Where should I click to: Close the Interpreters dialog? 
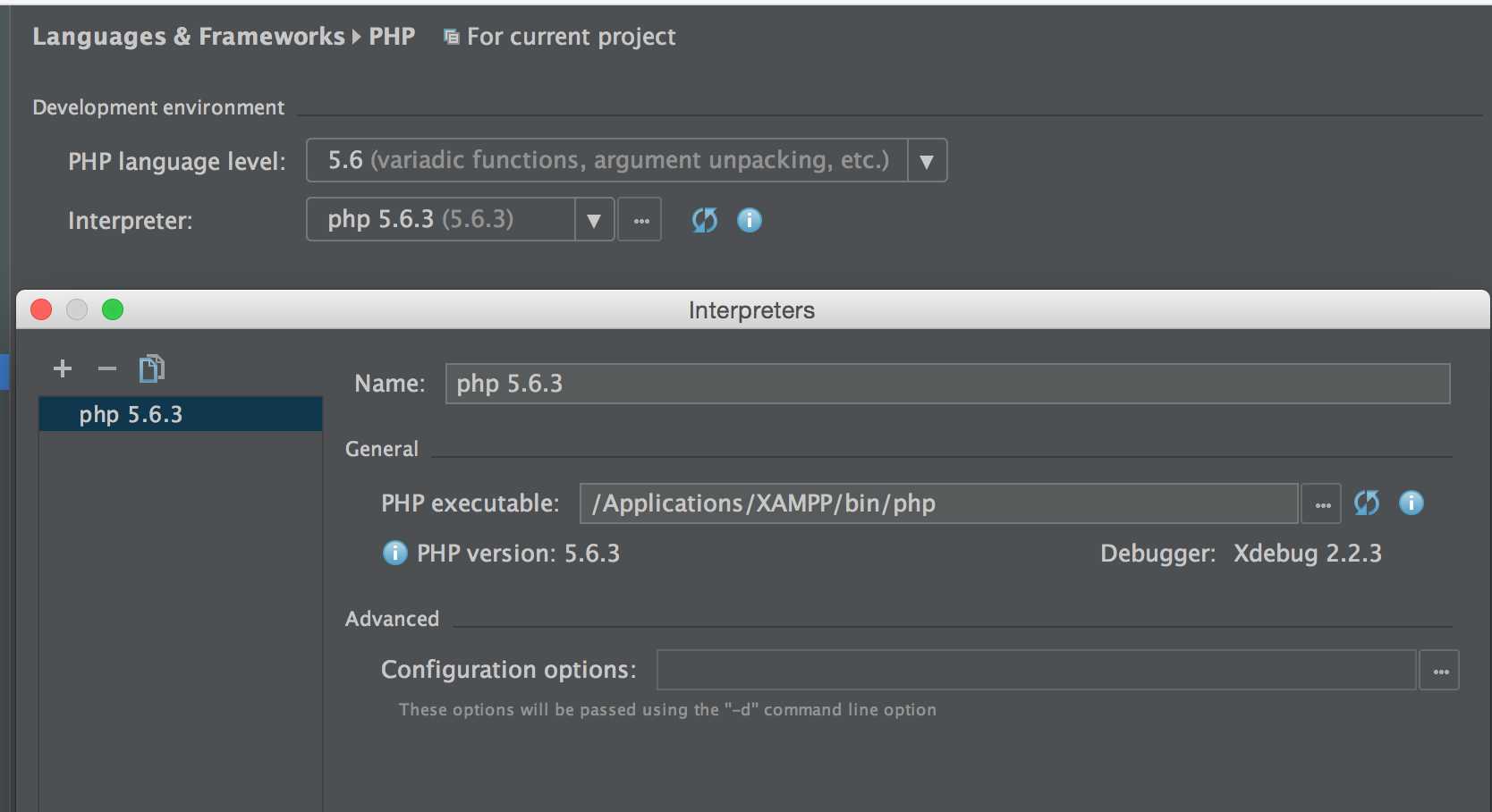41,309
